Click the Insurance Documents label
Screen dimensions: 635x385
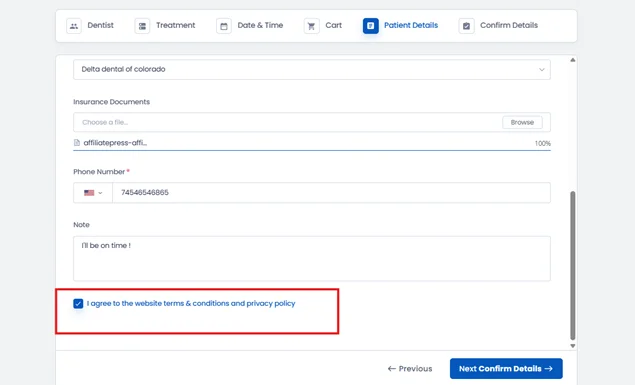[x=111, y=102]
